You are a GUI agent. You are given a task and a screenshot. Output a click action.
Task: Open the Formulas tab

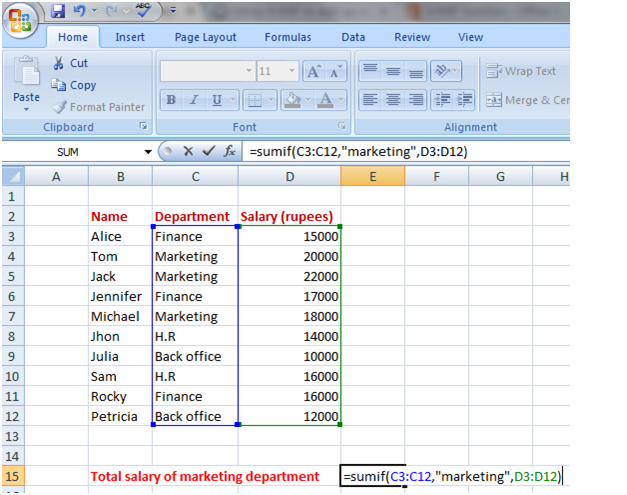click(288, 37)
